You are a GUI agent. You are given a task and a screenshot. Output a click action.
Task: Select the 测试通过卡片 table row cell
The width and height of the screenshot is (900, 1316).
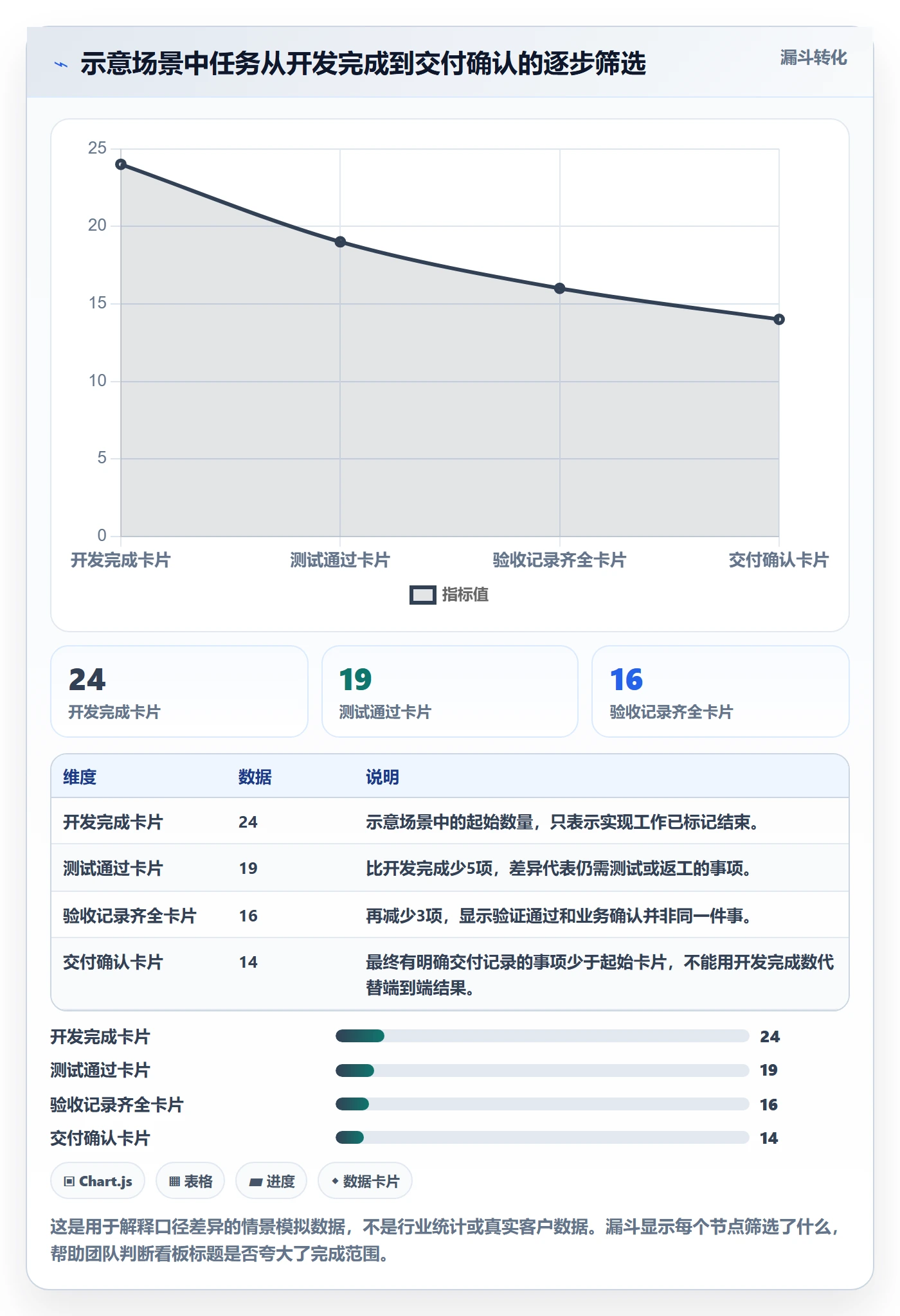[113, 868]
